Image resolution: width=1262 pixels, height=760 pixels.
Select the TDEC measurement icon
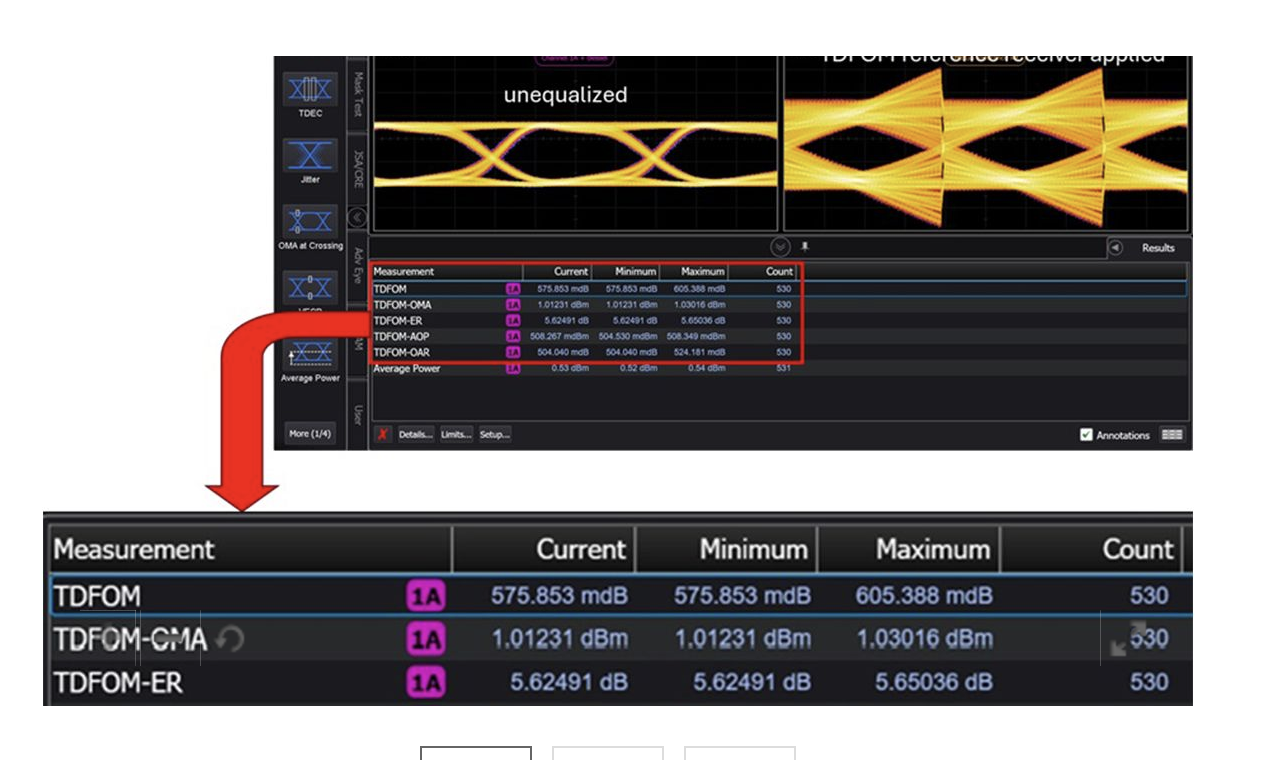(310, 90)
